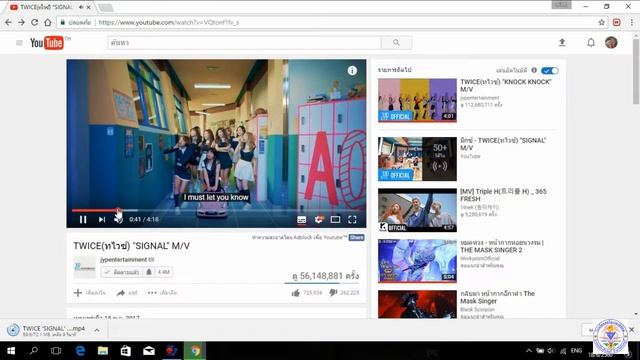Click the subscribed button
640x360 pixels.
[121, 272]
